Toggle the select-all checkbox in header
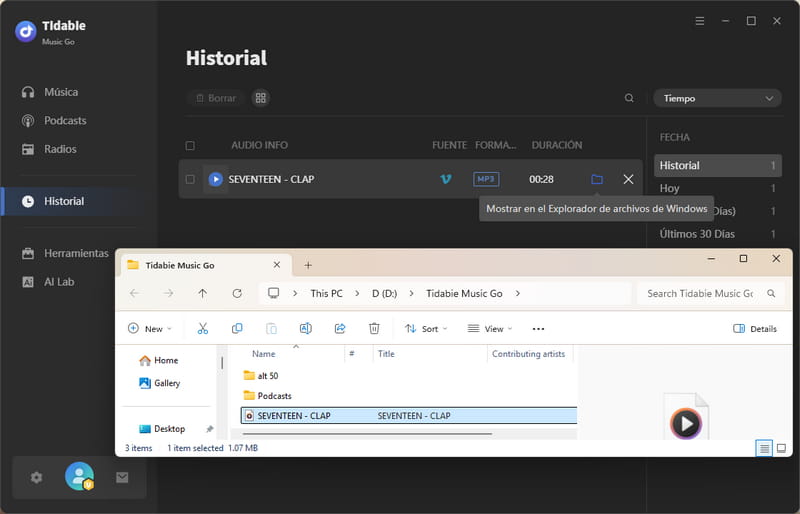This screenshot has width=800, height=514. (x=190, y=145)
